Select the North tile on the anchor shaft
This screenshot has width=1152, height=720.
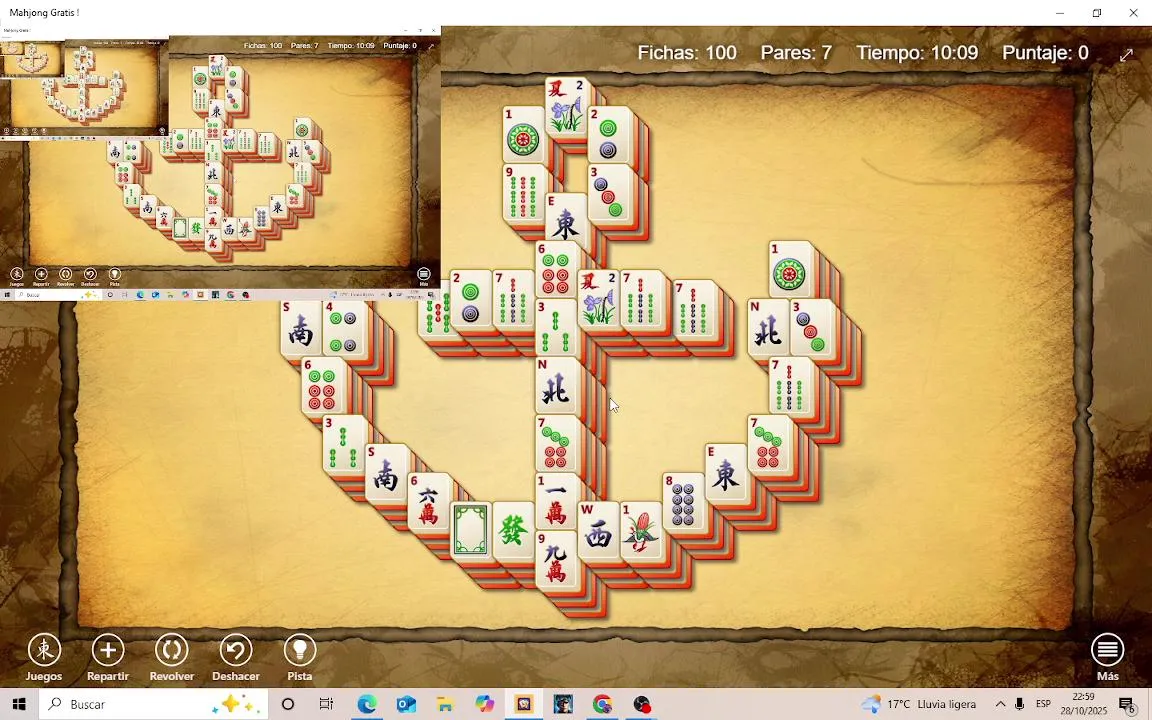(556, 385)
